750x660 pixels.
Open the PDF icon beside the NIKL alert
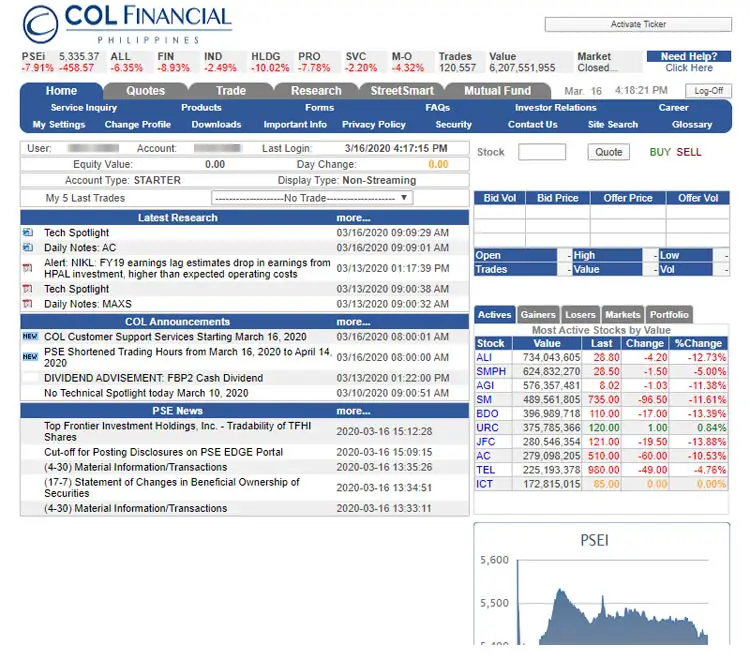pos(28,268)
